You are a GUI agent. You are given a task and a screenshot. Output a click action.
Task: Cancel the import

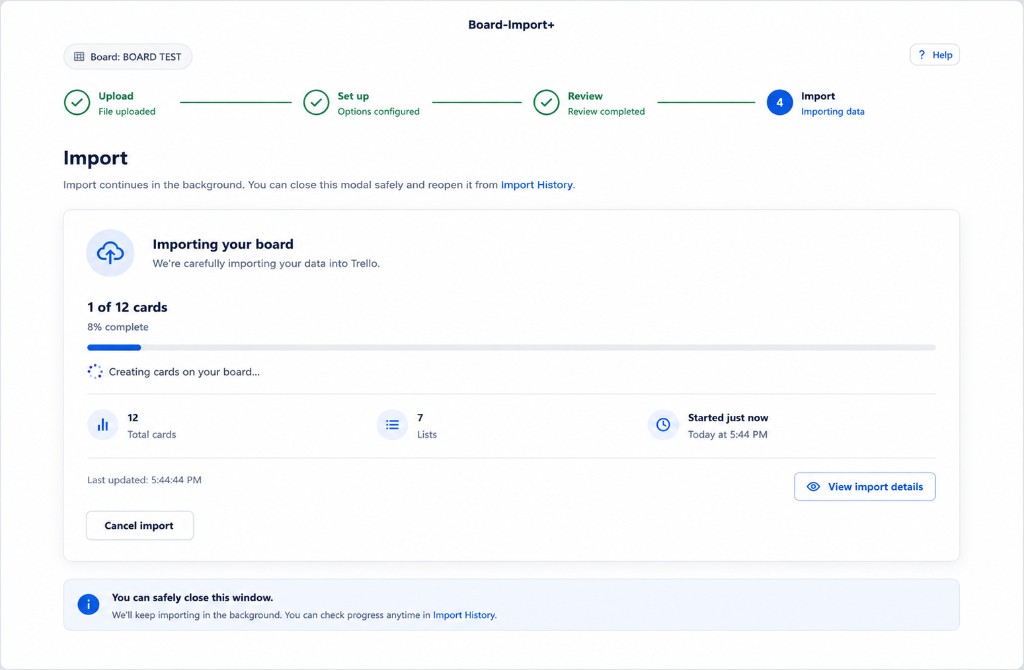click(x=140, y=526)
